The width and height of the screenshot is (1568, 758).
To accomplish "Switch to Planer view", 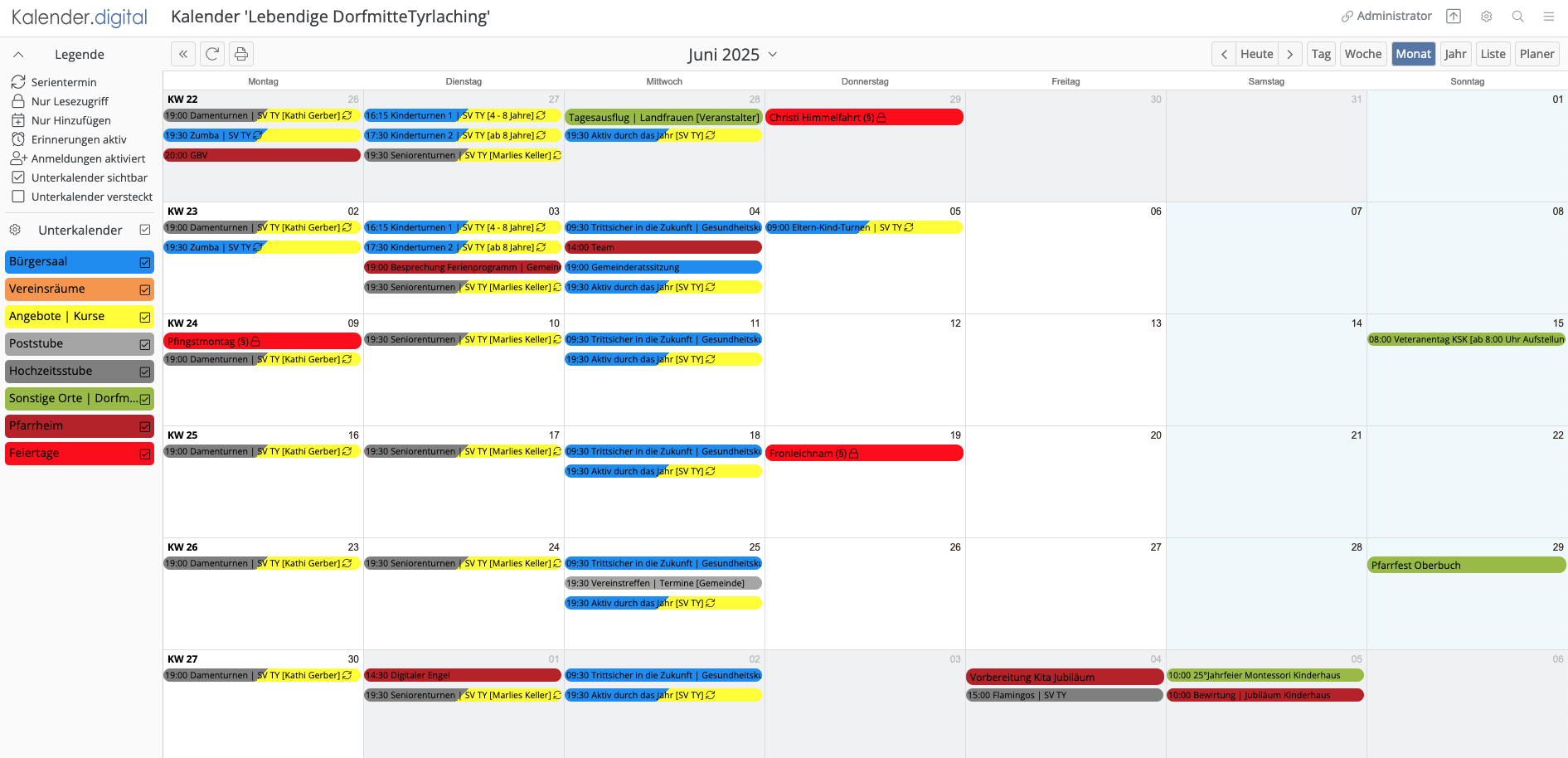I will click(1536, 54).
